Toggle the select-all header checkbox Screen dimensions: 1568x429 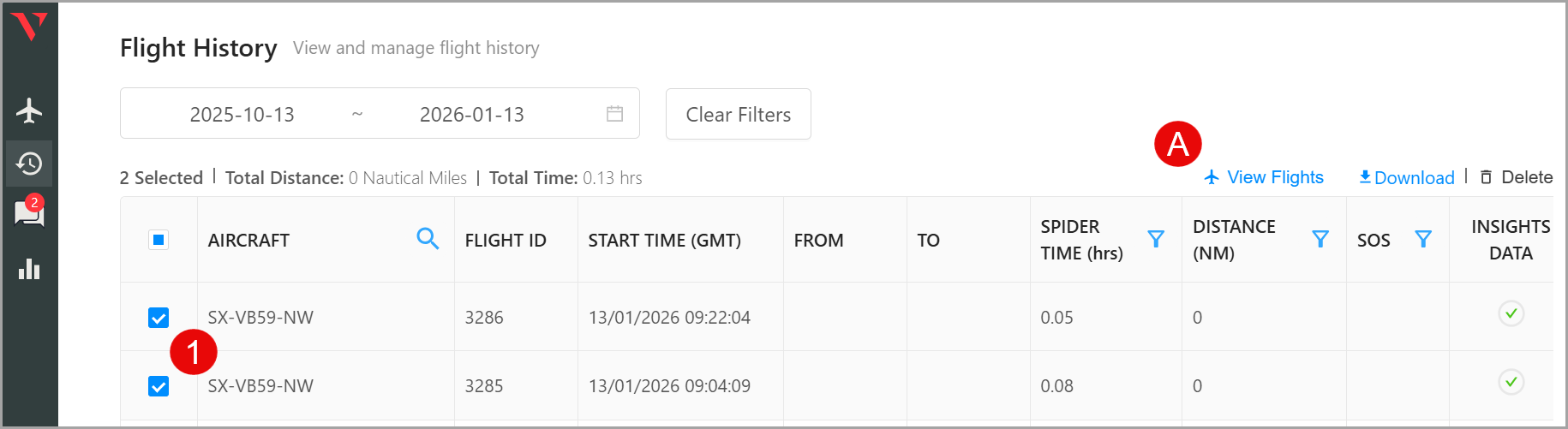click(x=159, y=240)
